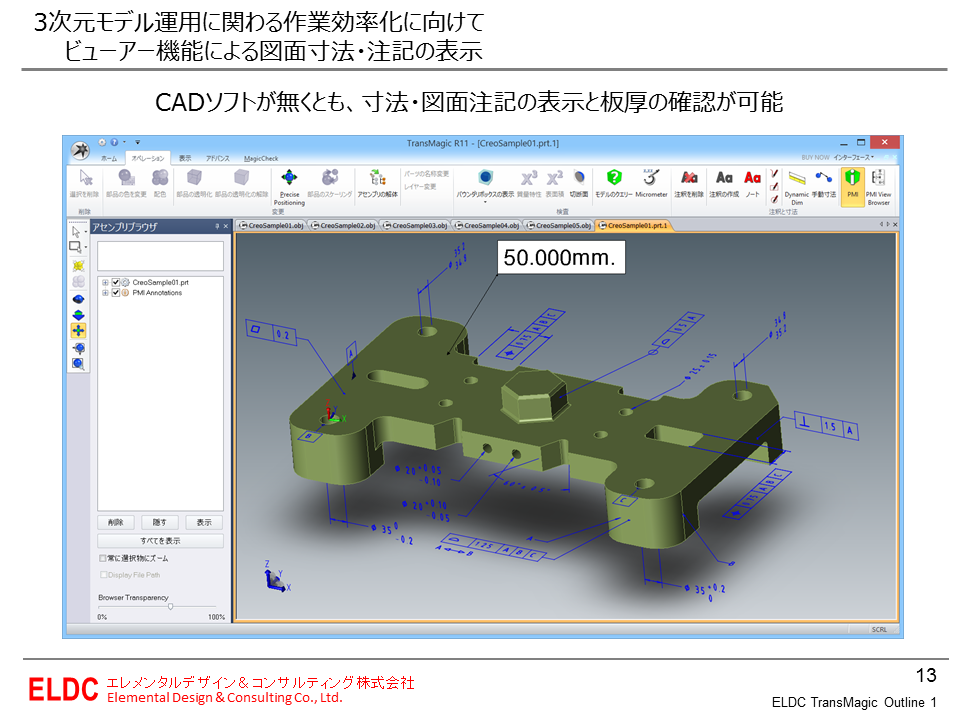Click the blue rotate-view icon in side toolbar
The height and width of the screenshot is (720, 960).
coord(78,299)
